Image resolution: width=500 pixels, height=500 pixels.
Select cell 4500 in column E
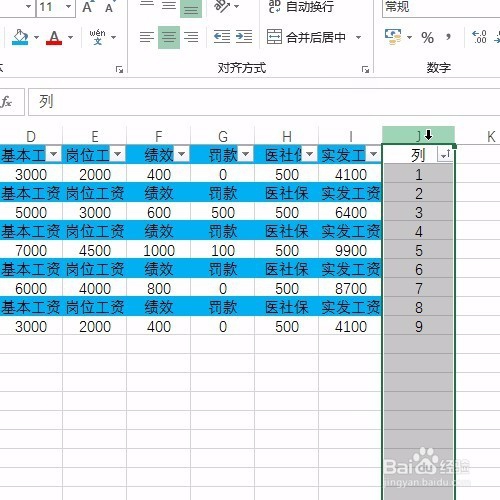pos(95,251)
